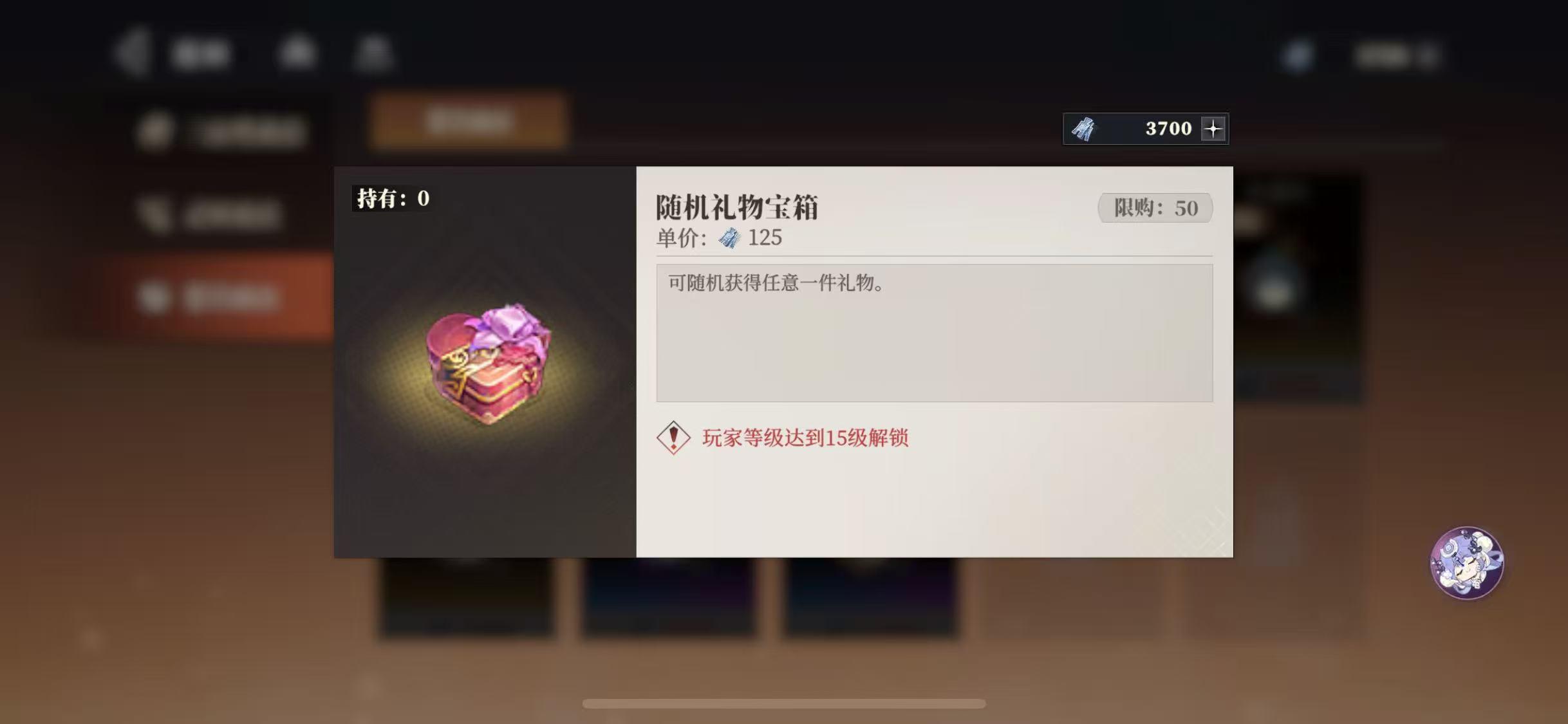
Task: Tap the blurred blue icon at top right
Action: pos(1297,56)
